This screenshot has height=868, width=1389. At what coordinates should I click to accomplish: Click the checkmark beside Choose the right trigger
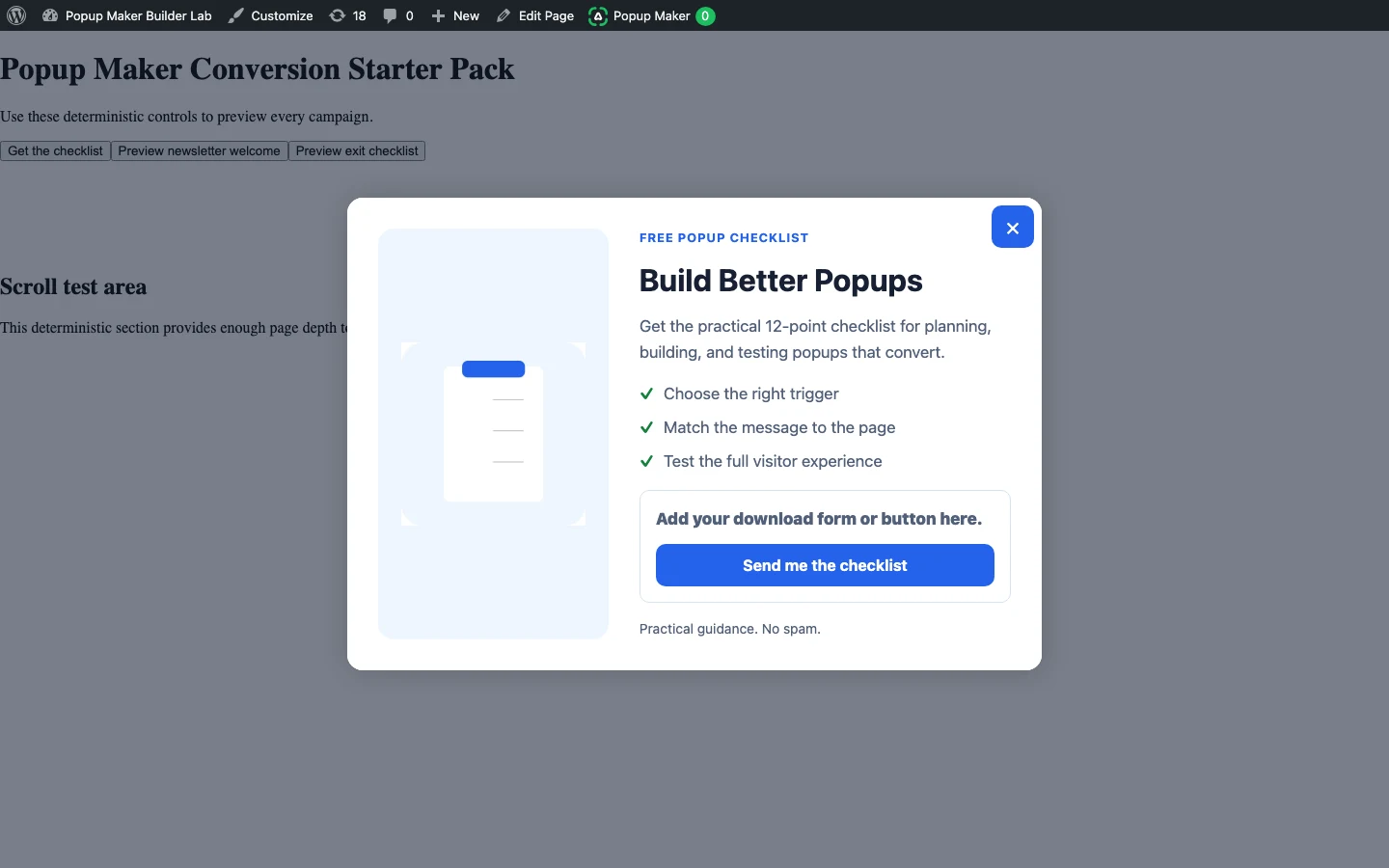646,393
